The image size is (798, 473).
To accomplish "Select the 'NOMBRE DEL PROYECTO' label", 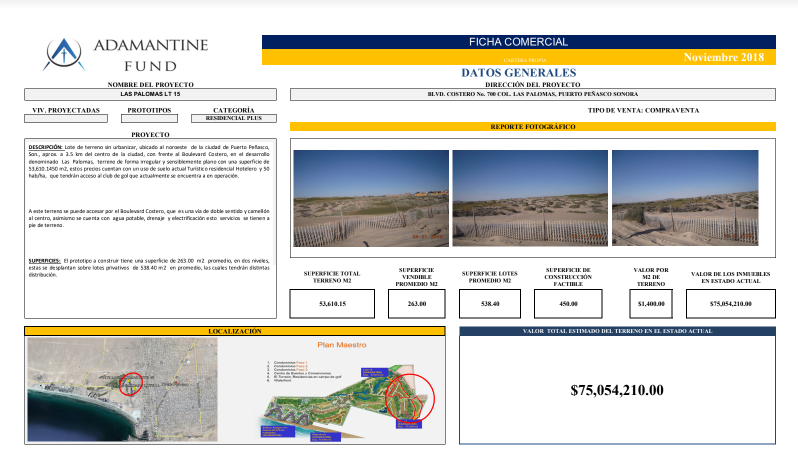I will [151, 85].
